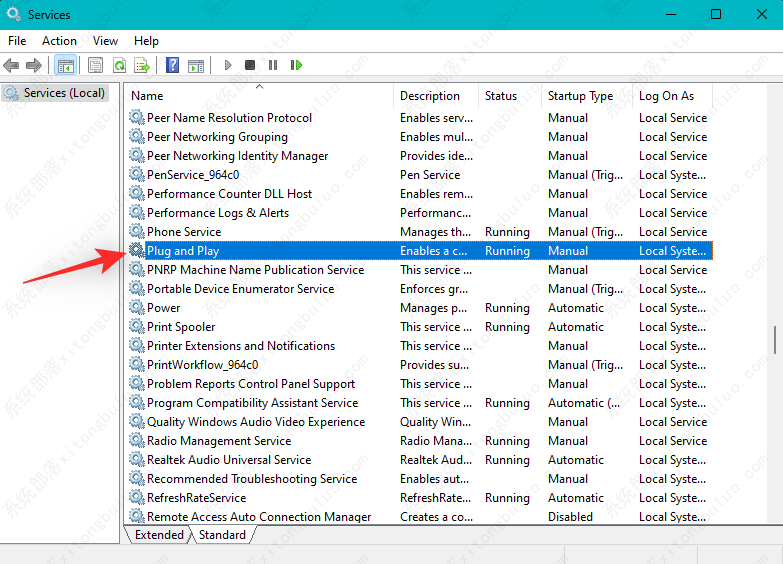Select Services (Local) in the left tree
The image size is (783, 564).
(64, 93)
